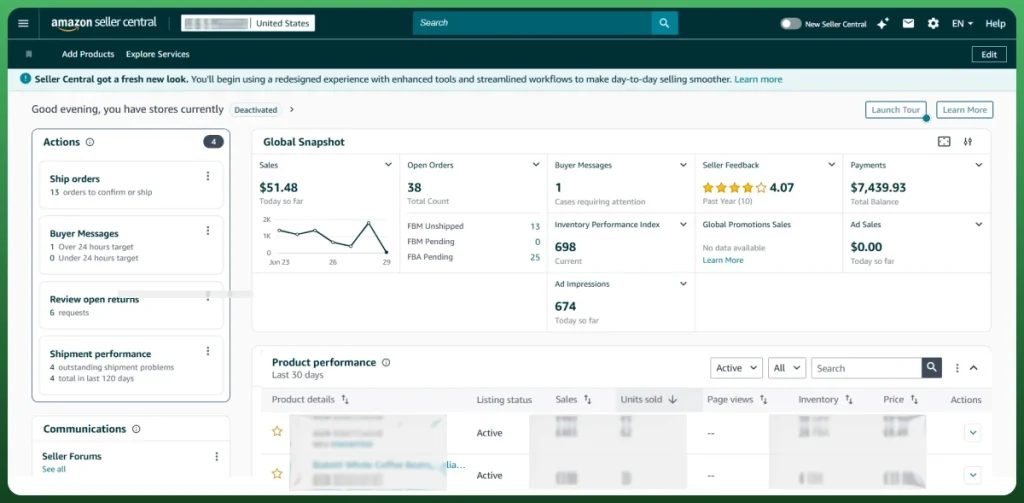Open the All filter dropdown
This screenshot has width=1024, height=503.
tap(787, 368)
